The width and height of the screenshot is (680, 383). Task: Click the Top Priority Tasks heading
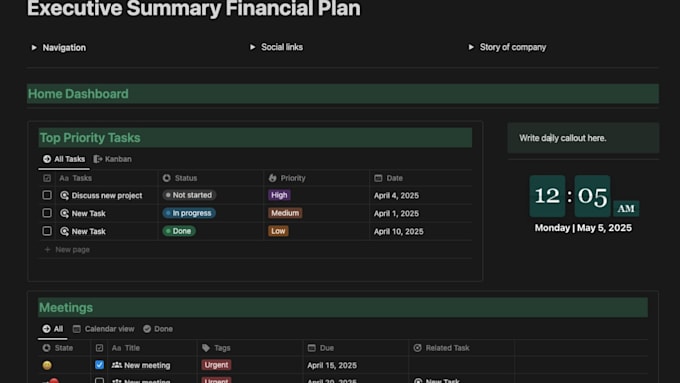click(90, 137)
